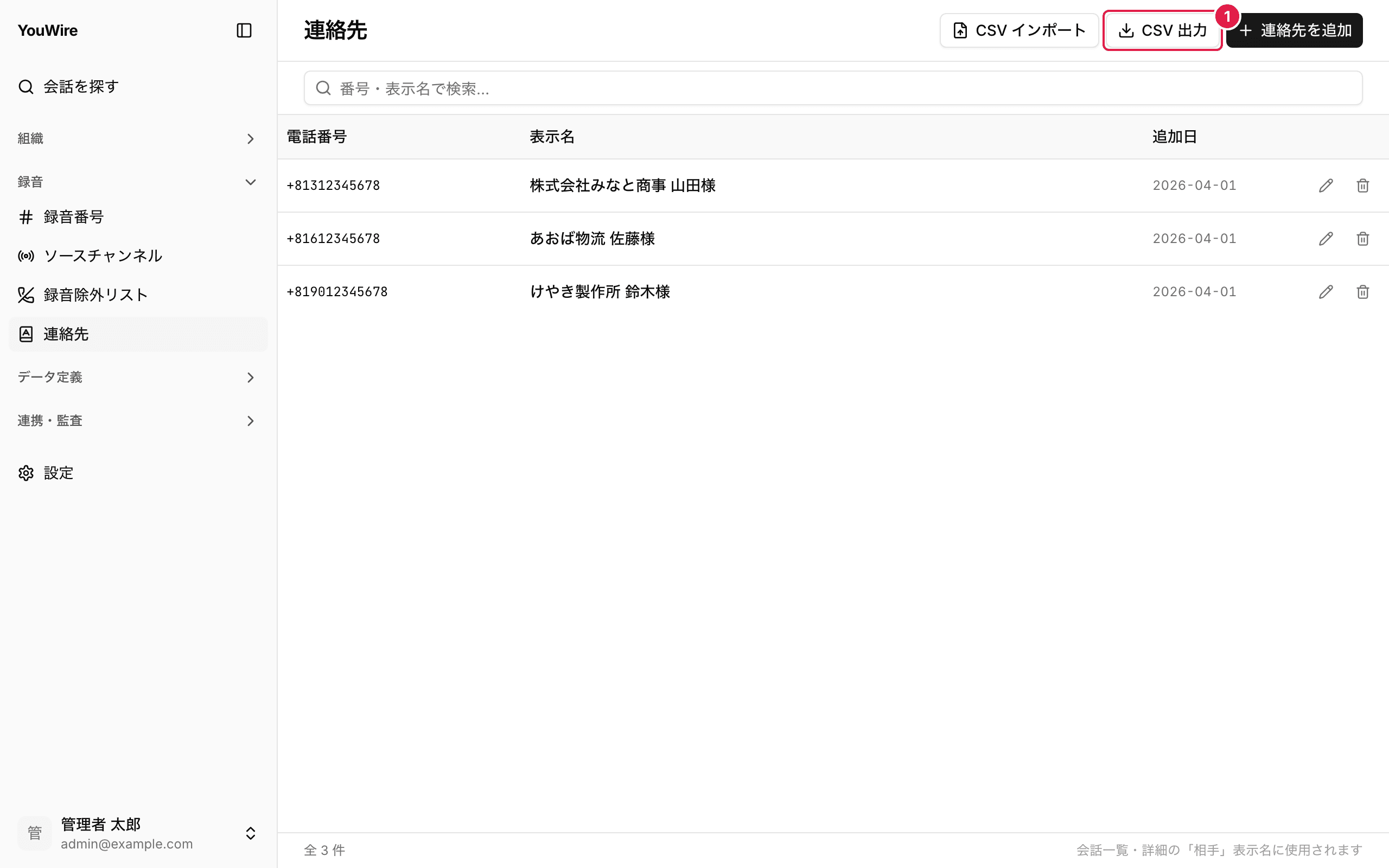Expand the 組織 section
The height and width of the screenshot is (868, 1389).
tap(138, 138)
